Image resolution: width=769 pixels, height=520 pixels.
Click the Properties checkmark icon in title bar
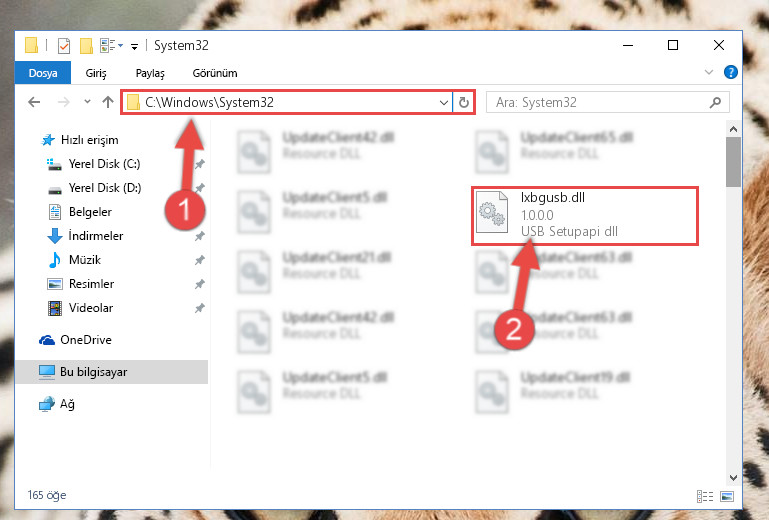(x=64, y=46)
